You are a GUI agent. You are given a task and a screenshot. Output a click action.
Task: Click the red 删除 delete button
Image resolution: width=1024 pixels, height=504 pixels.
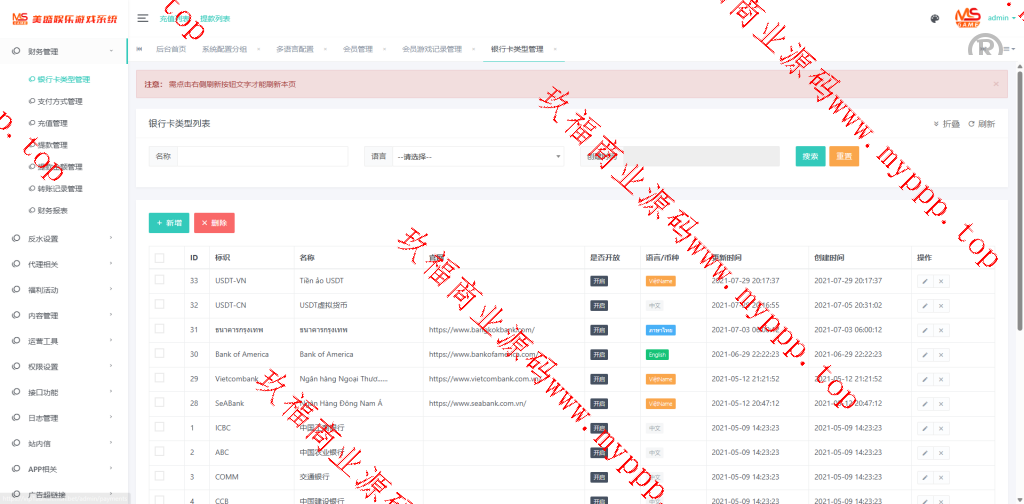tap(214, 223)
